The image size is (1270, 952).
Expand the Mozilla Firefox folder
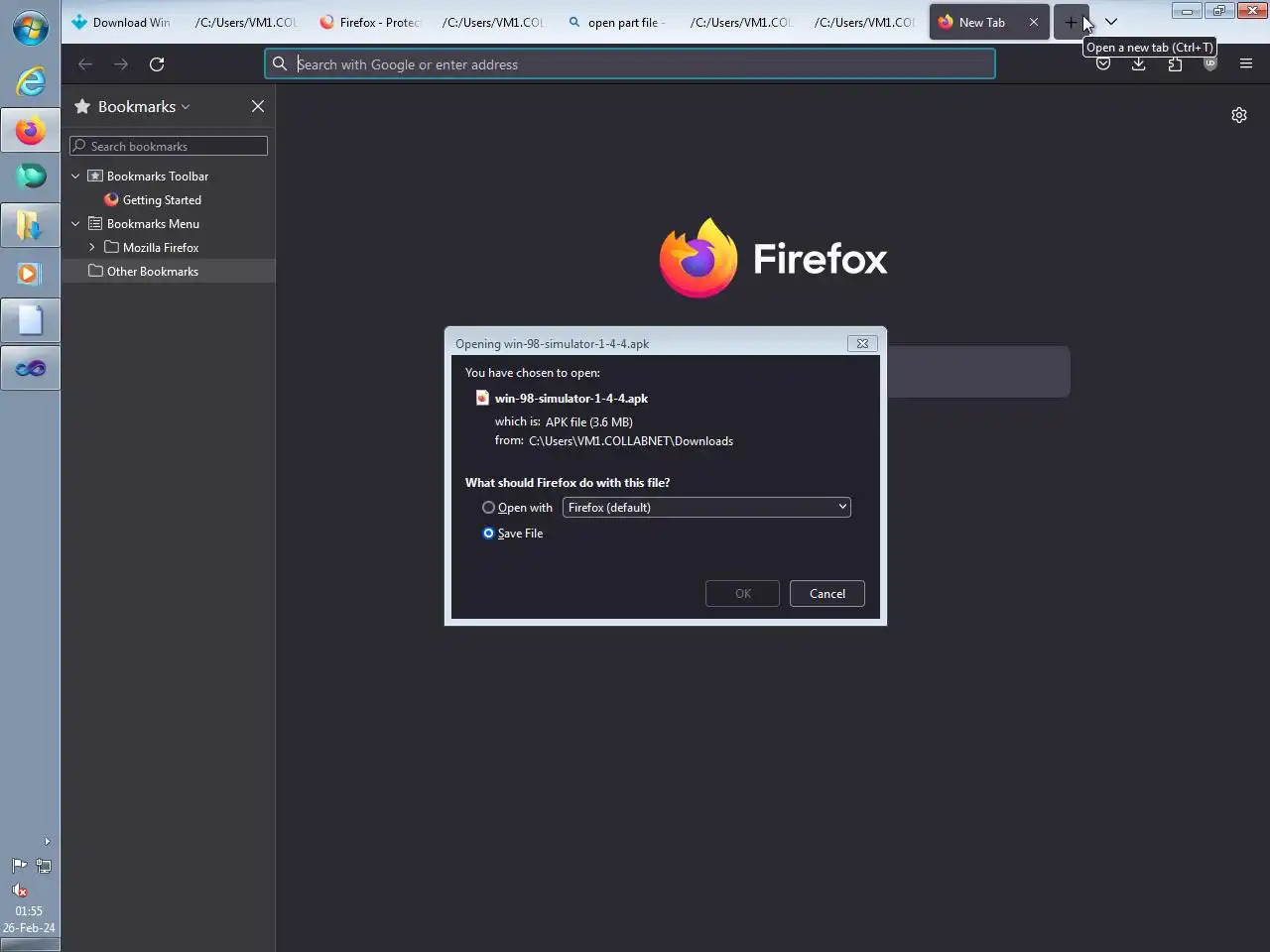91,248
